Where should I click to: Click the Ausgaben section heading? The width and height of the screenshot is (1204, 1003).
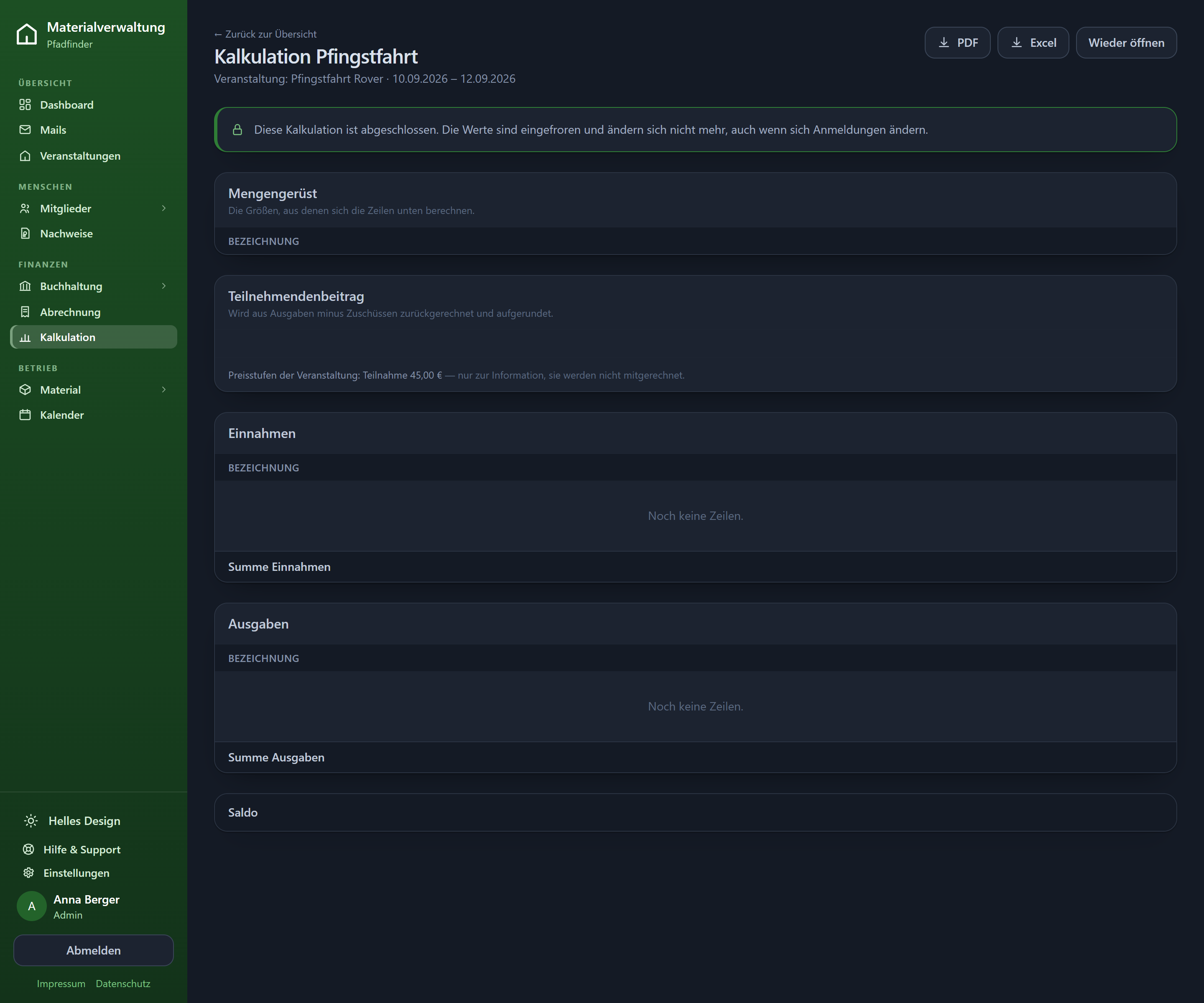coord(259,624)
